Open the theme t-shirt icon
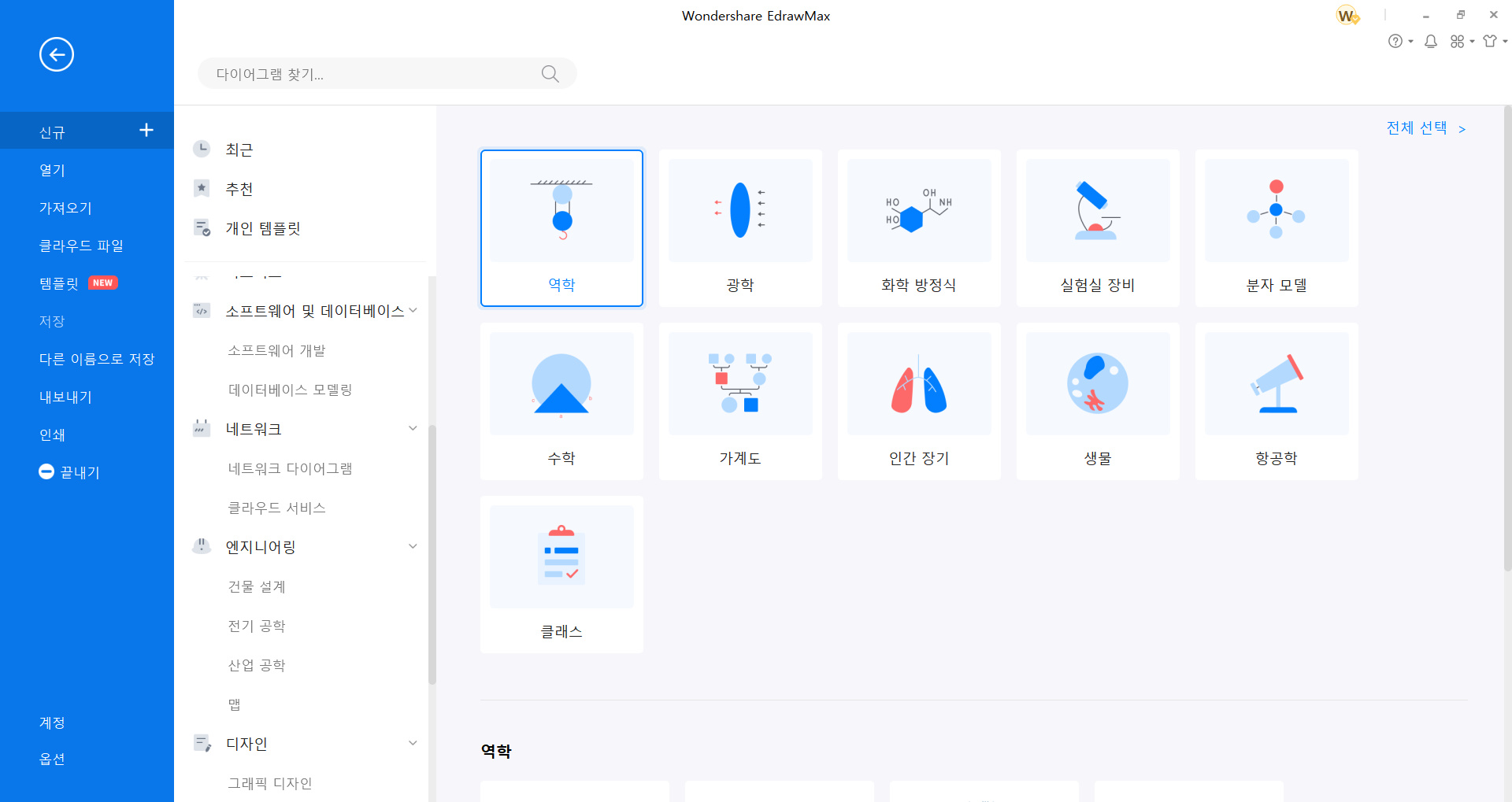This screenshot has height=802, width=1512. (1490, 41)
